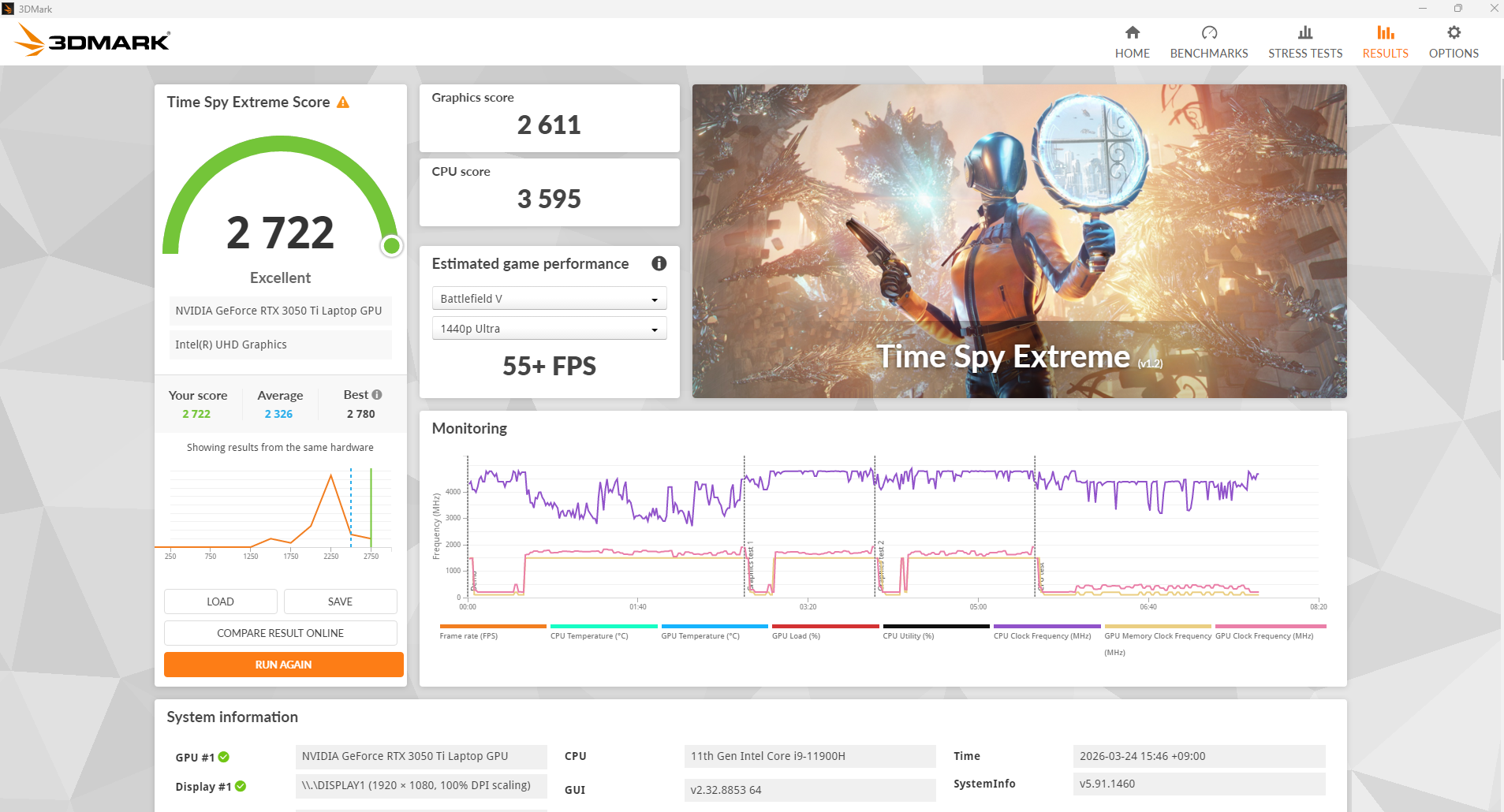Open the OPTIONS tab
The width and height of the screenshot is (1504, 812).
click(1454, 42)
